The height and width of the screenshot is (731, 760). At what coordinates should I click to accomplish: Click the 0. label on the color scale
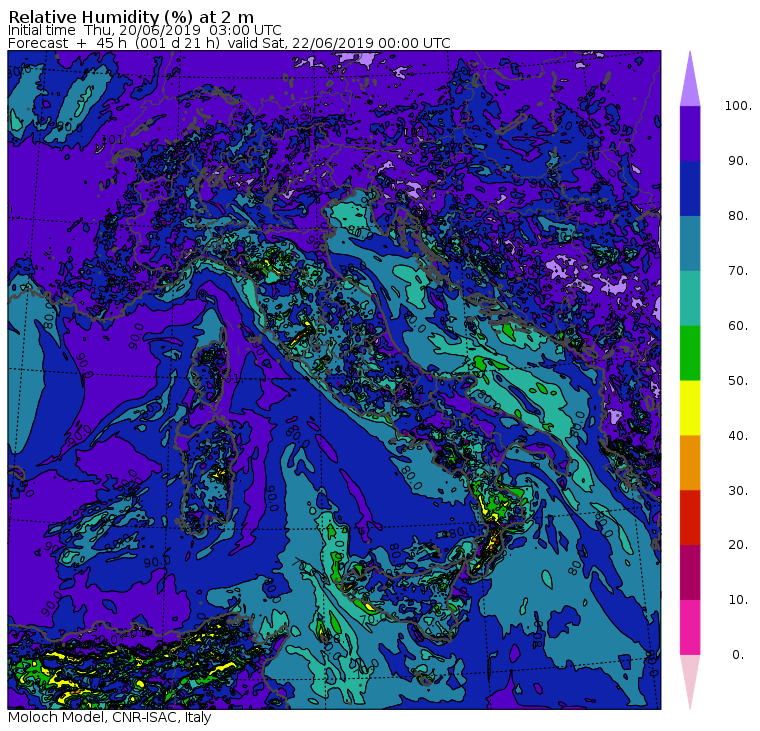click(x=738, y=655)
